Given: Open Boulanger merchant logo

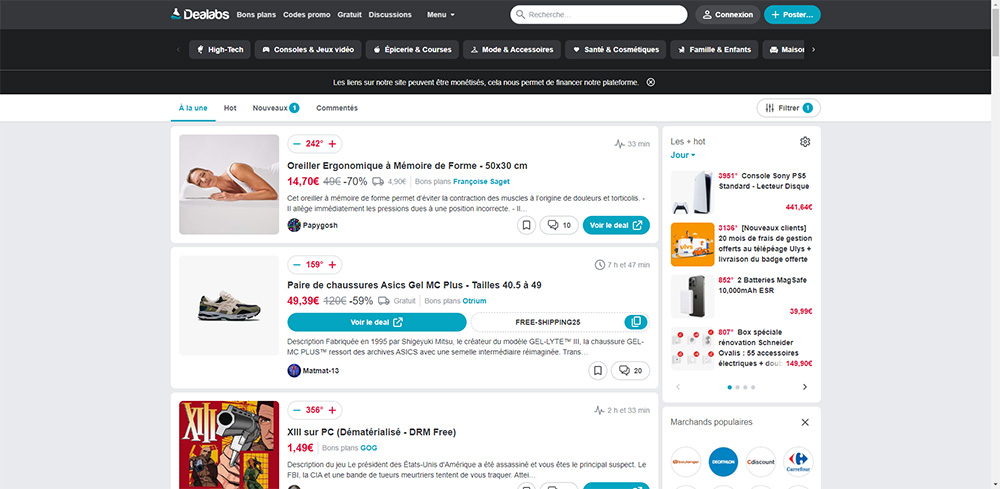Looking at the screenshot, I should tap(686, 462).
